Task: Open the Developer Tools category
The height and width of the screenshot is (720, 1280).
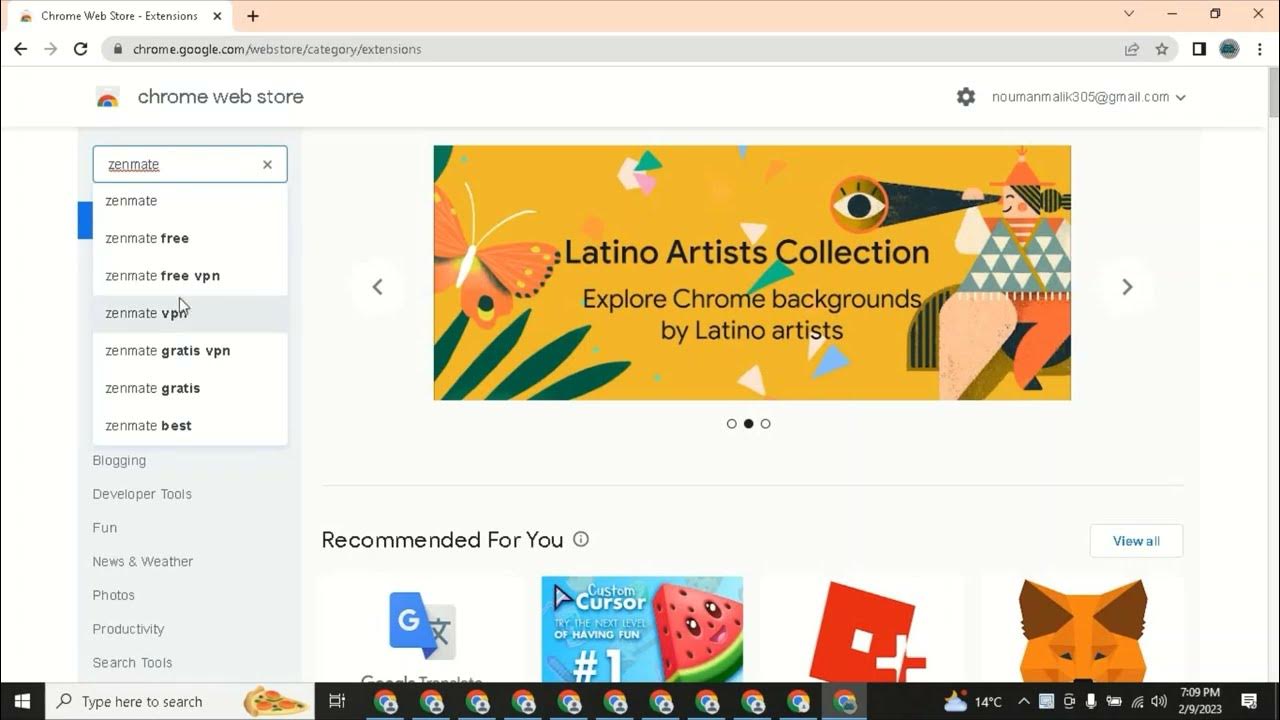Action: pos(142,494)
